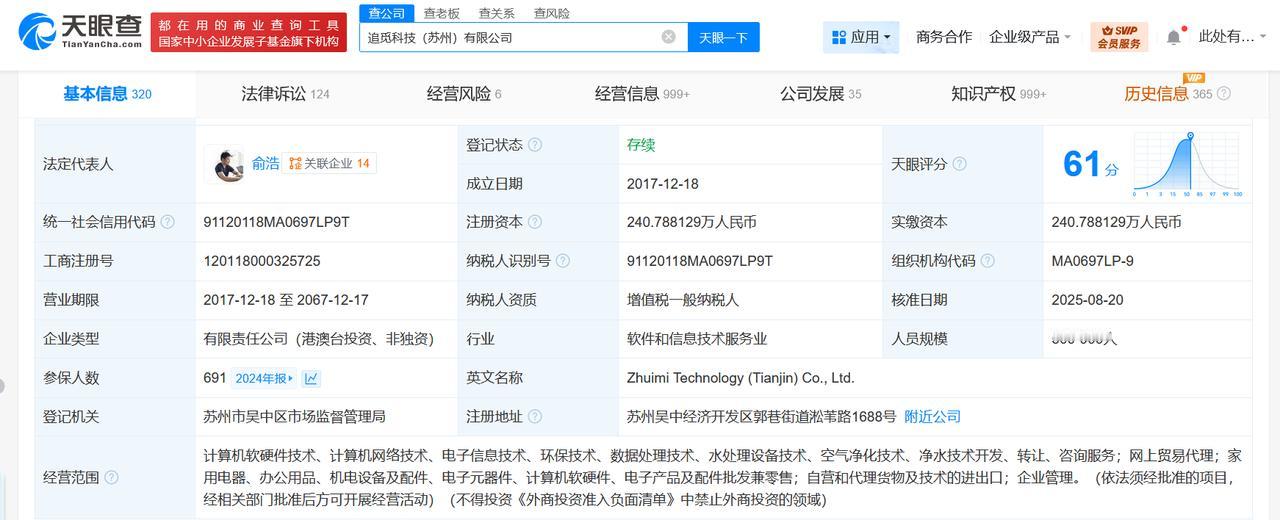This screenshot has width=1280, height=520.
Task: Open the 关联企业 14 badge
Action: coord(329,163)
